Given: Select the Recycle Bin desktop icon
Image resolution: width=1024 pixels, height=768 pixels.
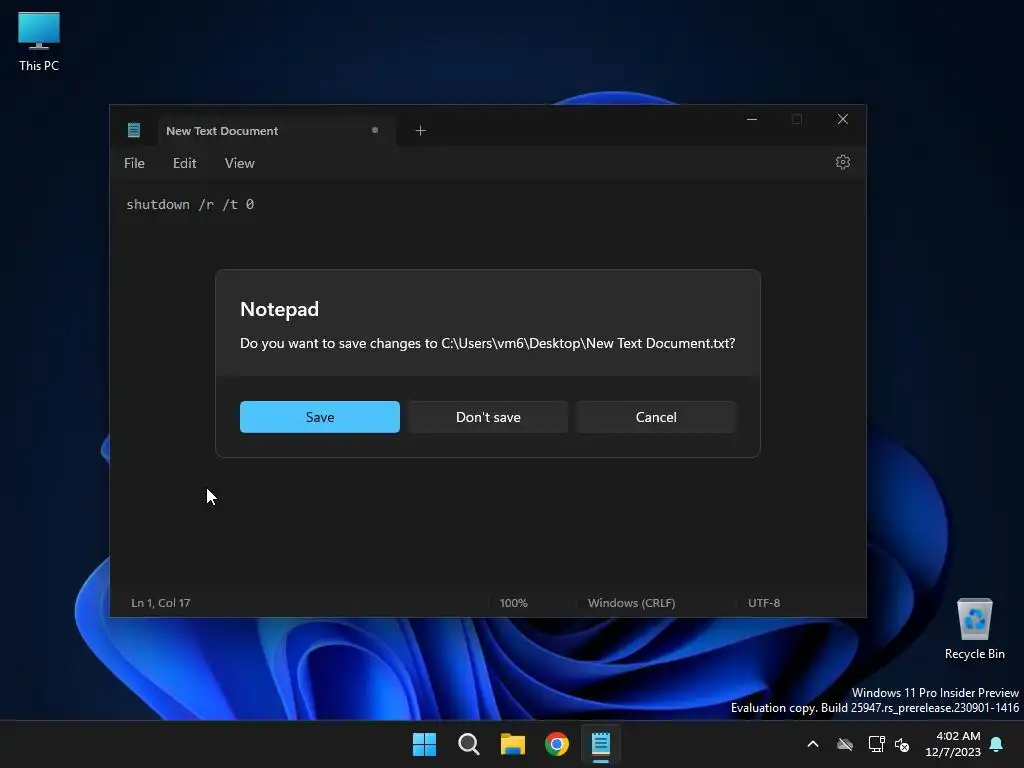Looking at the screenshot, I should (x=974, y=630).
